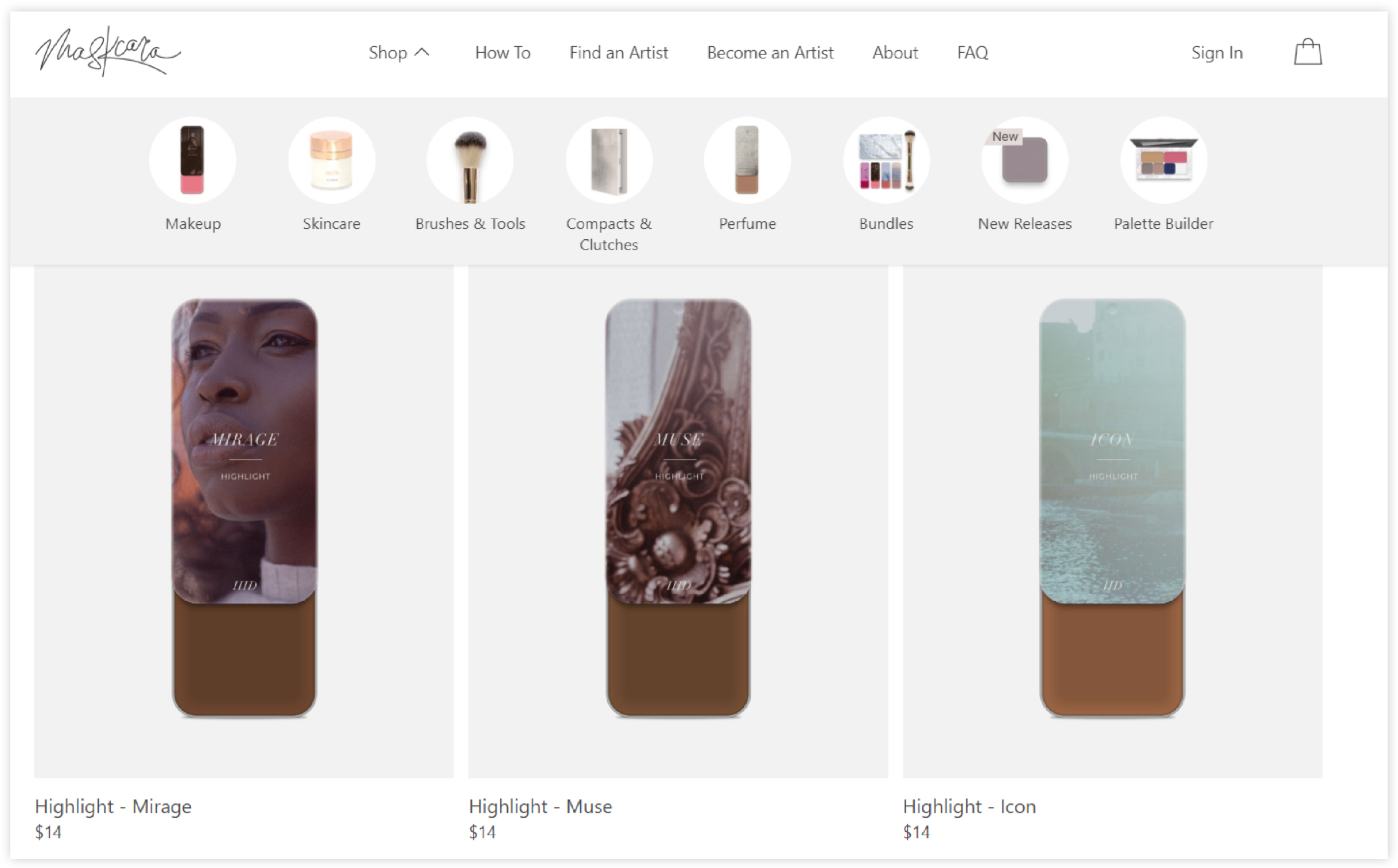Click the $14 price under Icon
This screenshot has height=868, width=1398.
(x=917, y=832)
